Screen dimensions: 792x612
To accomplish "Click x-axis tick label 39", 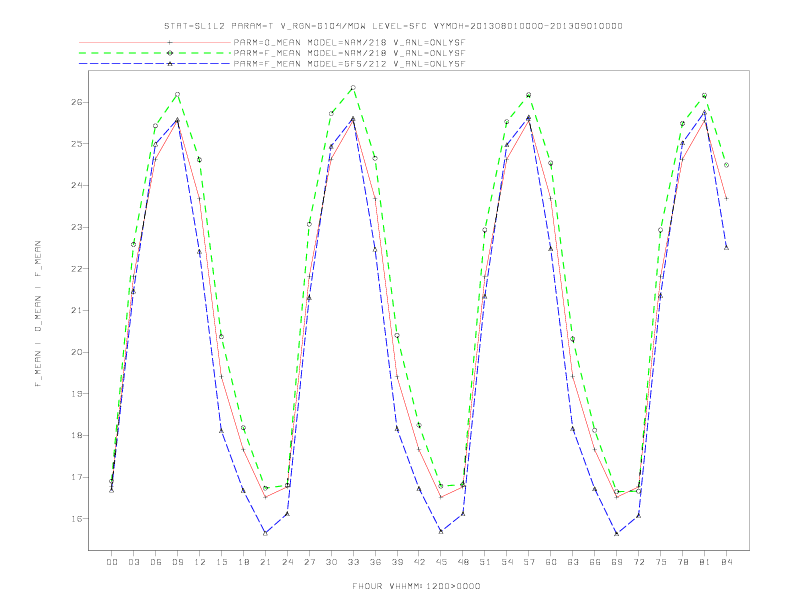I will (397, 562).
